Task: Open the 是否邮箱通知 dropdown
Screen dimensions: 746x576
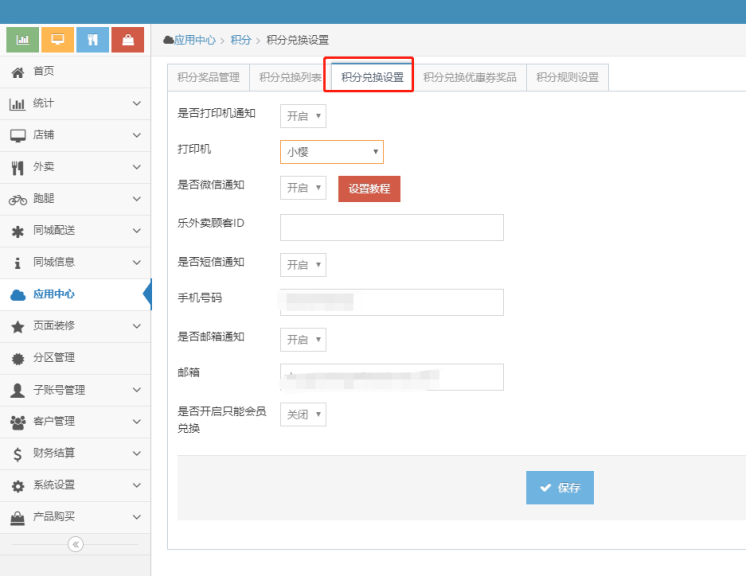Action: click(303, 340)
